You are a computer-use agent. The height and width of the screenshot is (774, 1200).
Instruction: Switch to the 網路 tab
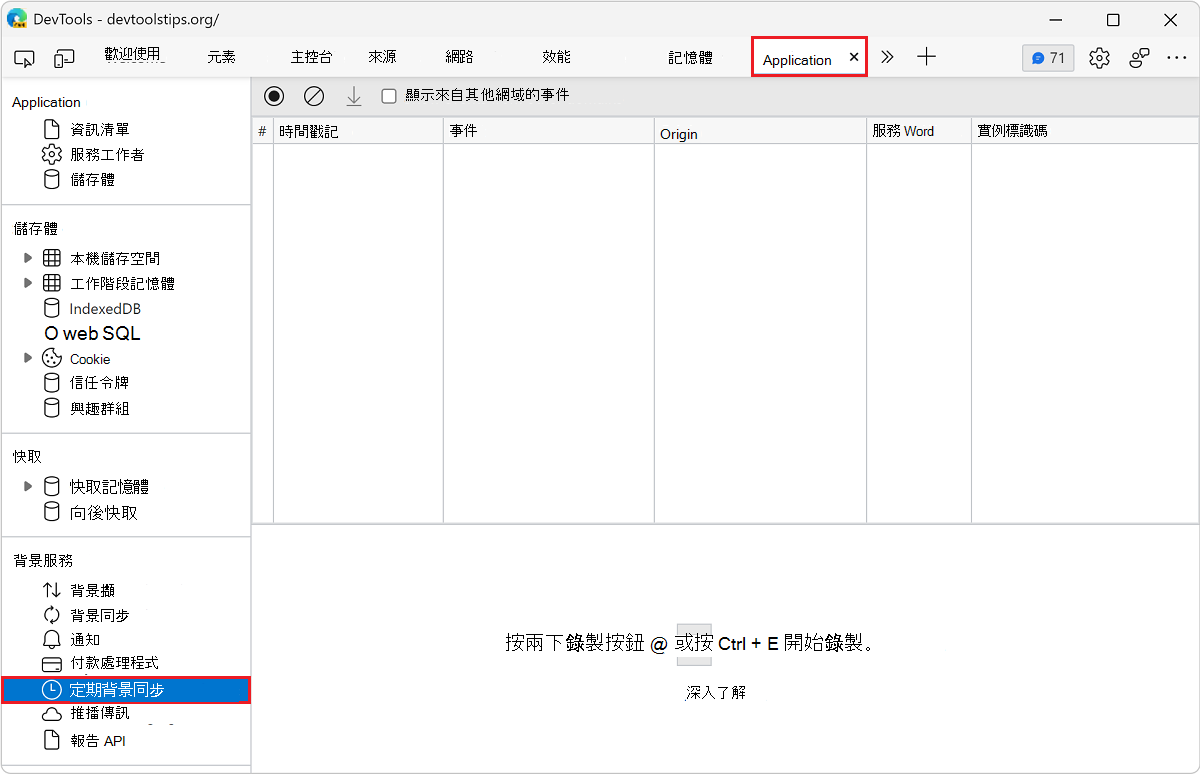click(x=458, y=58)
